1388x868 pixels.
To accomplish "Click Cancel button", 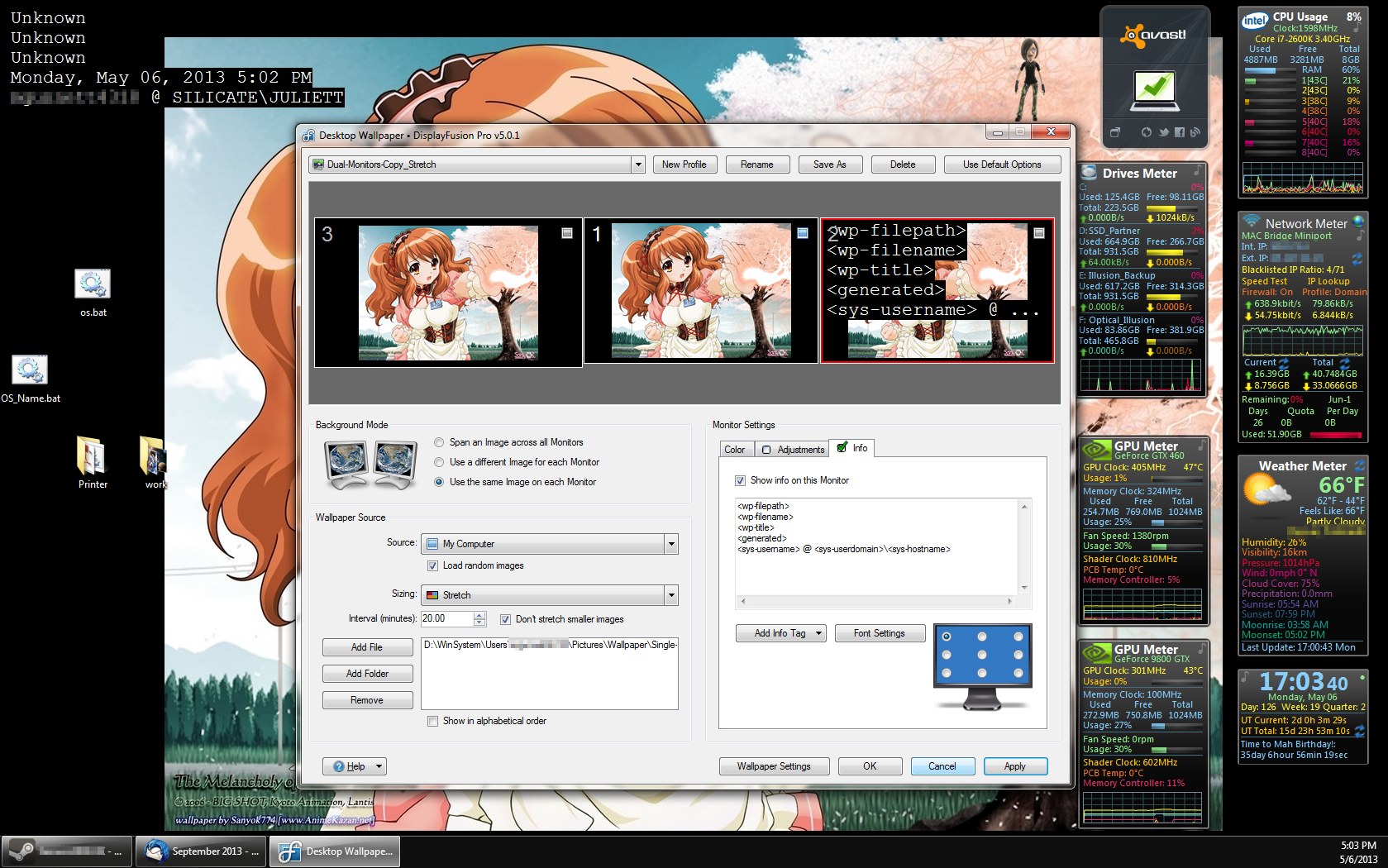I will pos(942,766).
